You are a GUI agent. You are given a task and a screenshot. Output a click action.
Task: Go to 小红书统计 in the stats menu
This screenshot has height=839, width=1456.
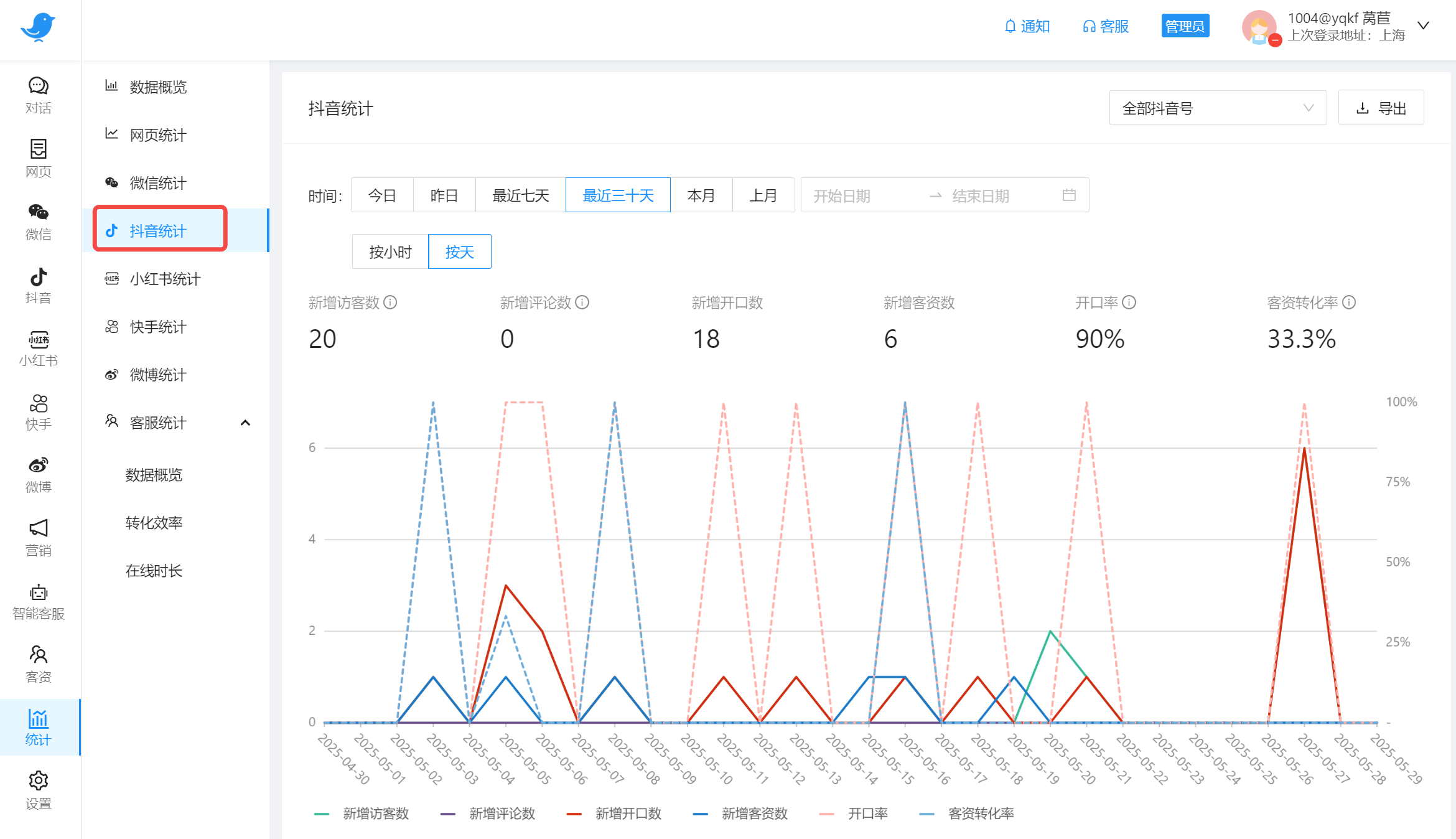point(165,279)
